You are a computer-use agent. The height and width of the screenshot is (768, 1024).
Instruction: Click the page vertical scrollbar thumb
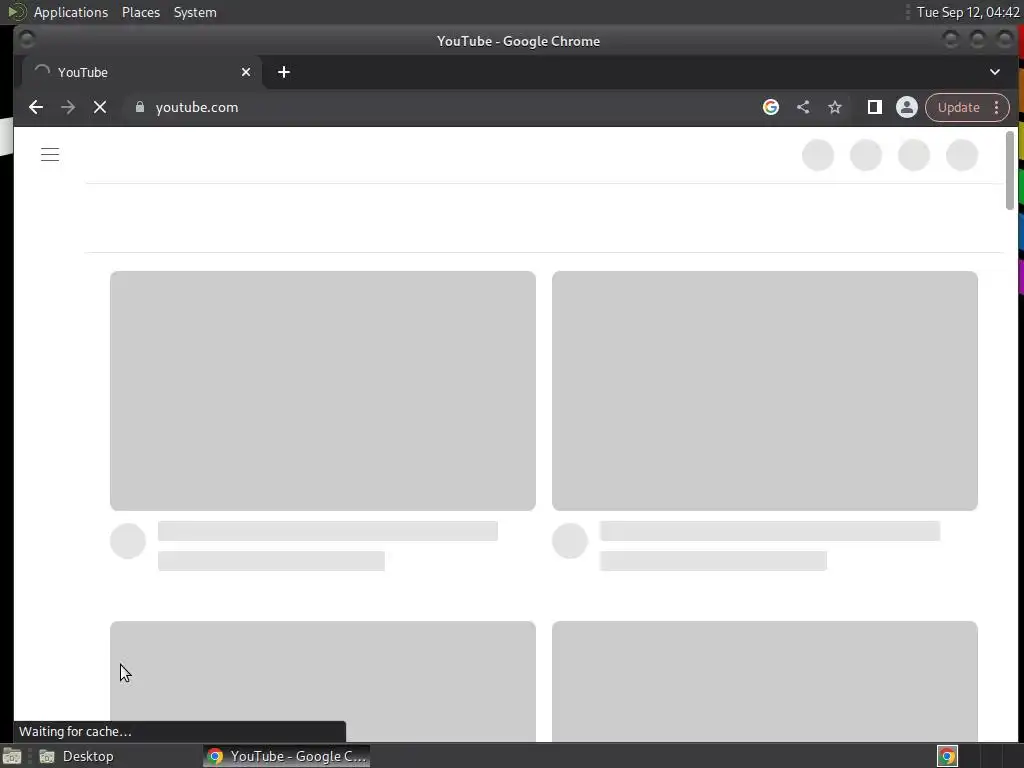(1010, 170)
